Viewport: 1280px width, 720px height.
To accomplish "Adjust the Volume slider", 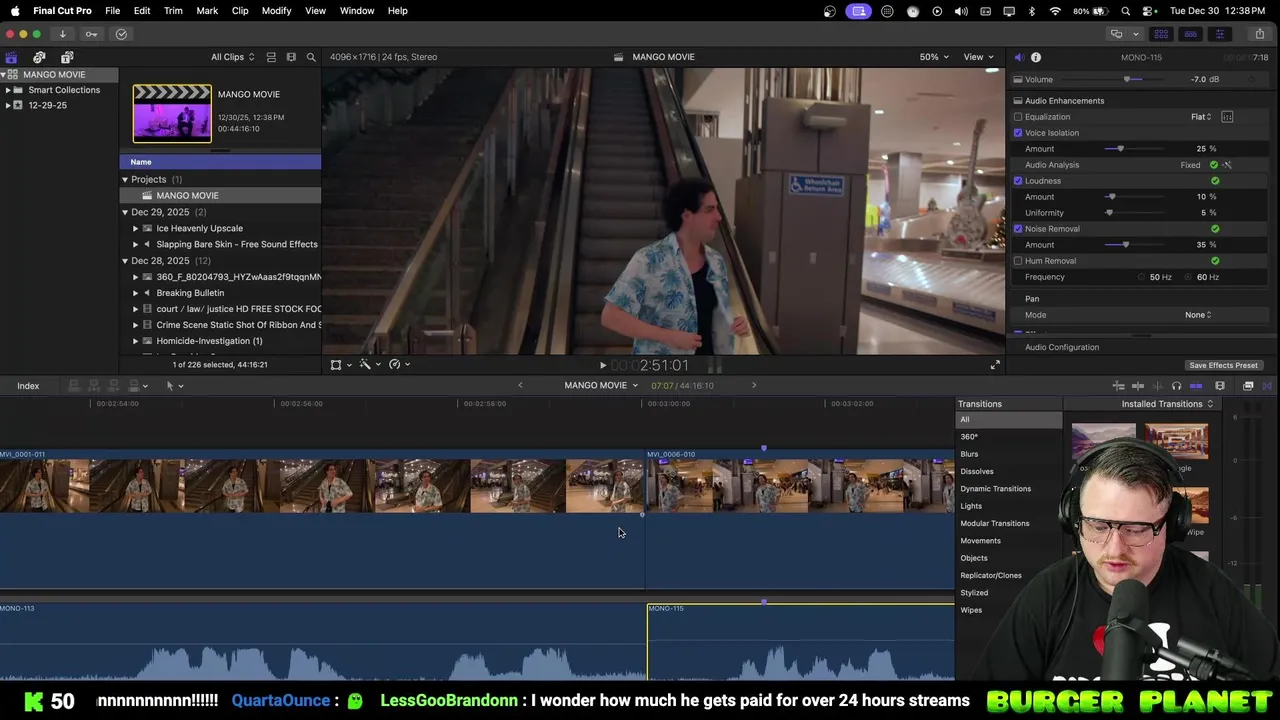I will pyautogui.click(x=1128, y=80).
